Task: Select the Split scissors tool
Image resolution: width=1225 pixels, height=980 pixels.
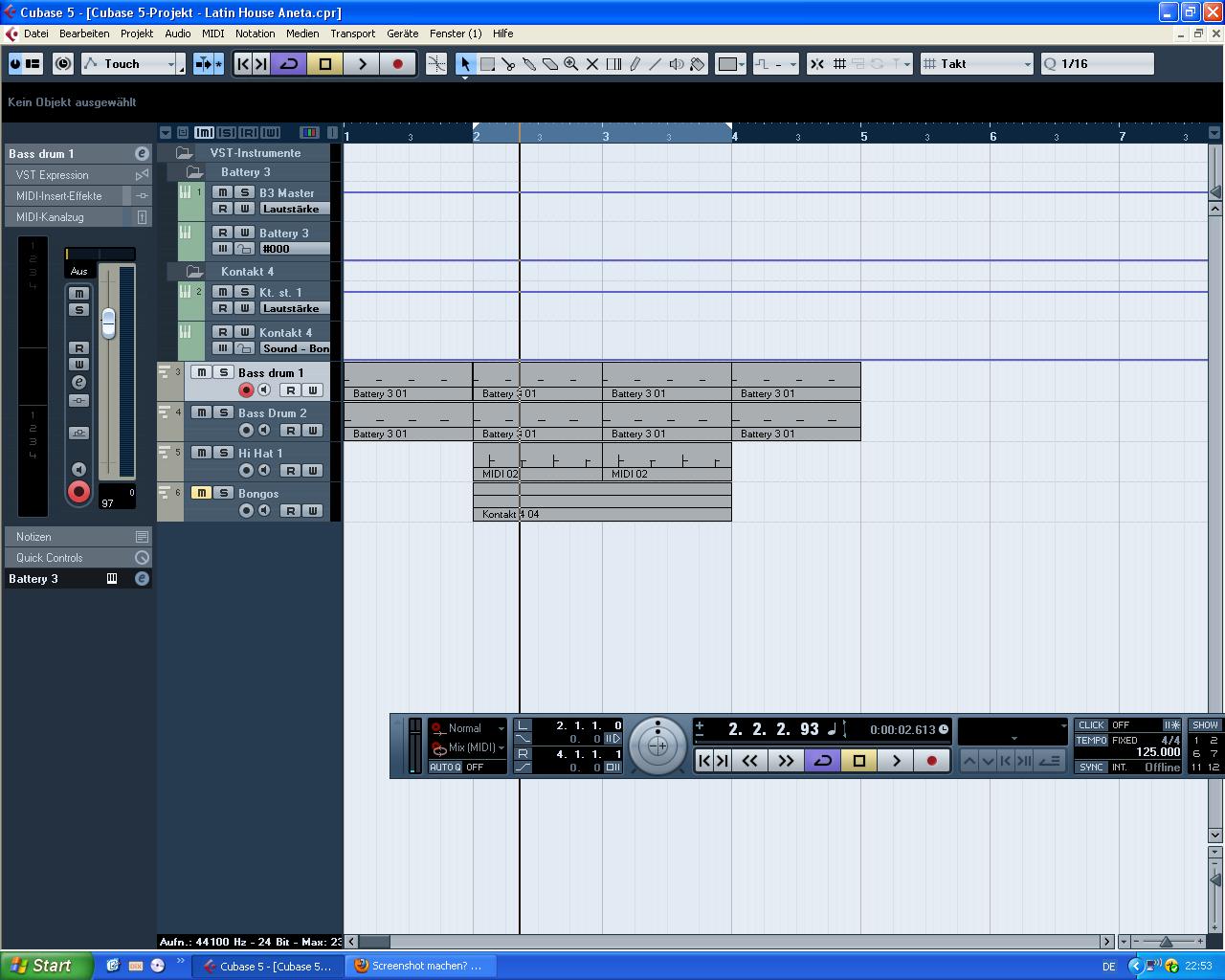Action: [x=508, y=64]
